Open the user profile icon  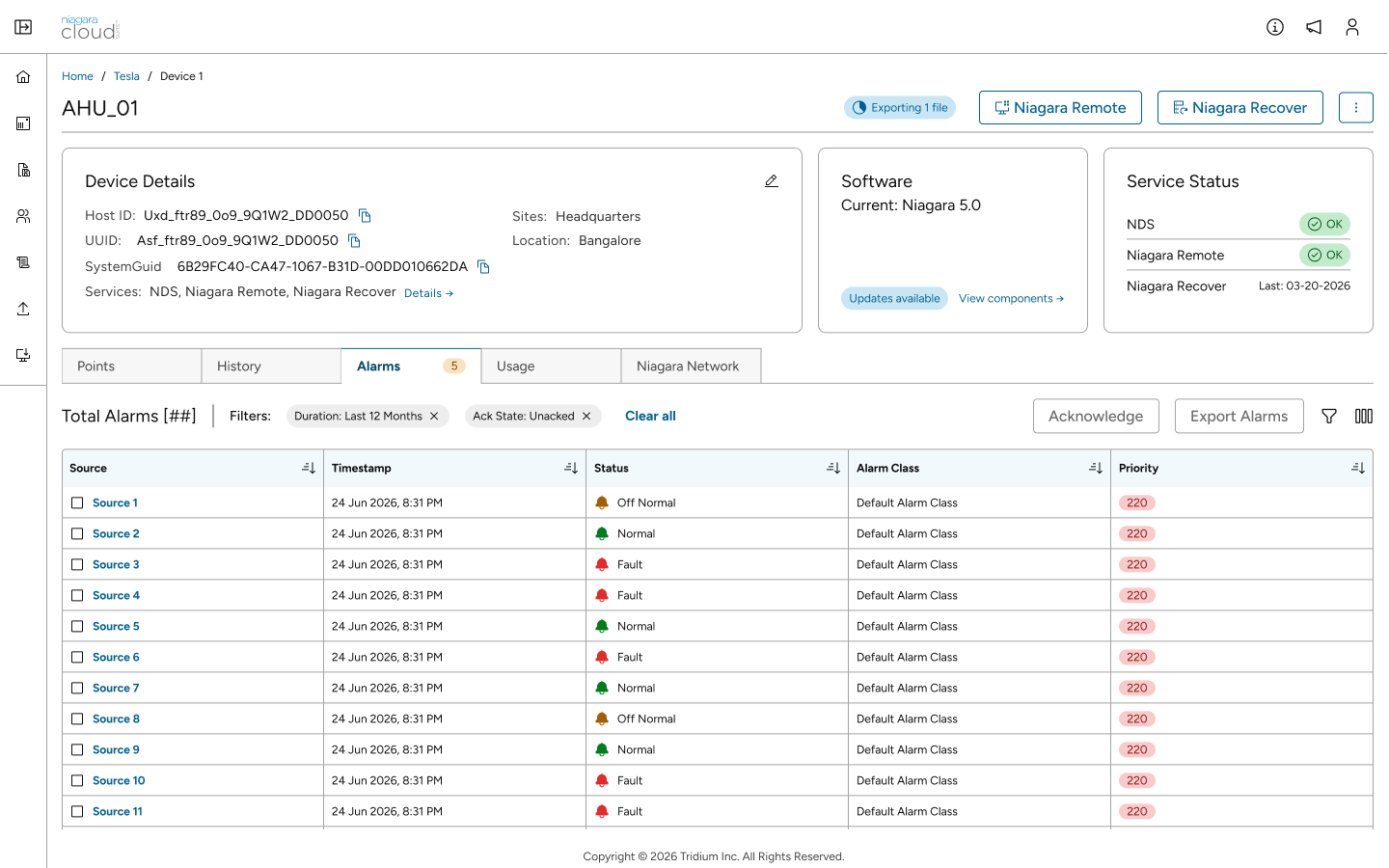tap(1352, 27)
